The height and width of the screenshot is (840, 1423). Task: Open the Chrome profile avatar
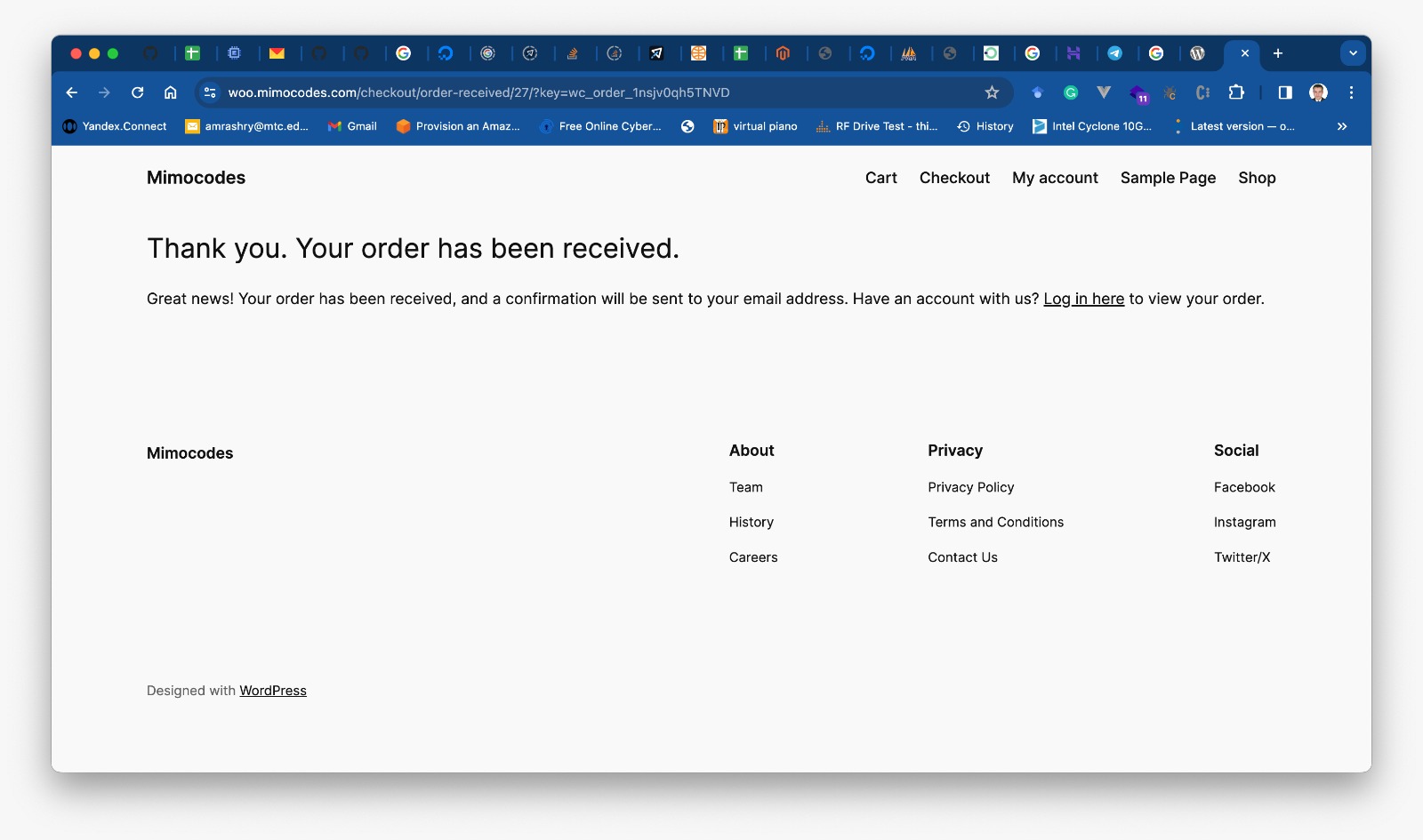point(1318,92)
